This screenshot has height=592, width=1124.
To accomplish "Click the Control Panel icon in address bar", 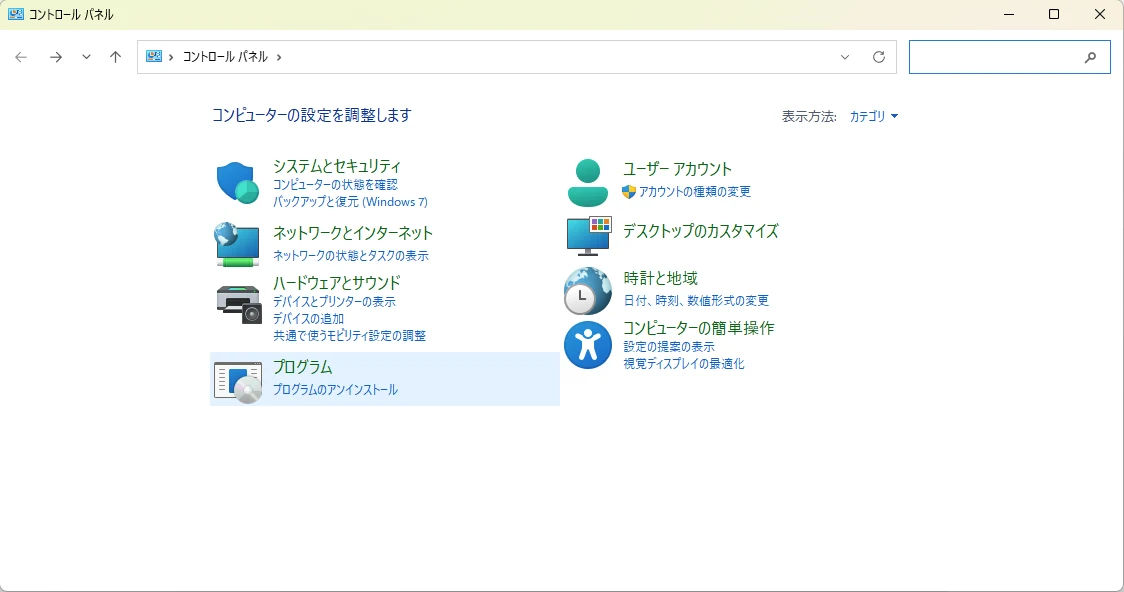I will [153, 57].
